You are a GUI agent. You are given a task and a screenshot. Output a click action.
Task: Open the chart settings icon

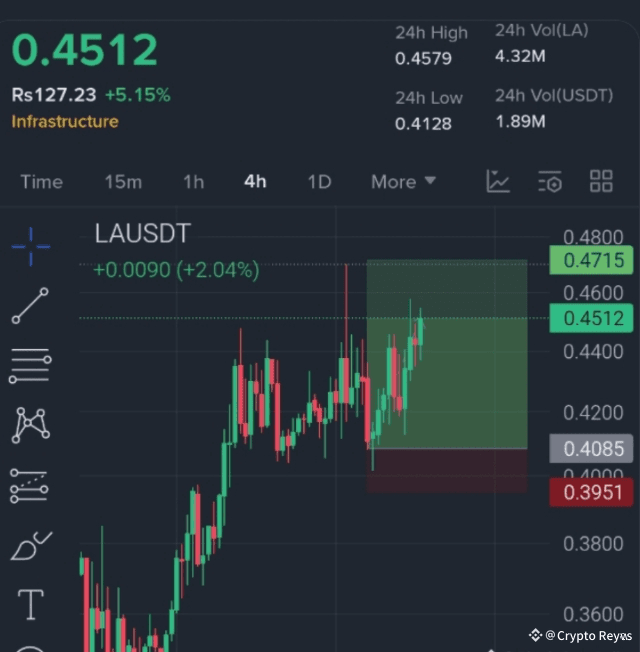click(550, 181)
